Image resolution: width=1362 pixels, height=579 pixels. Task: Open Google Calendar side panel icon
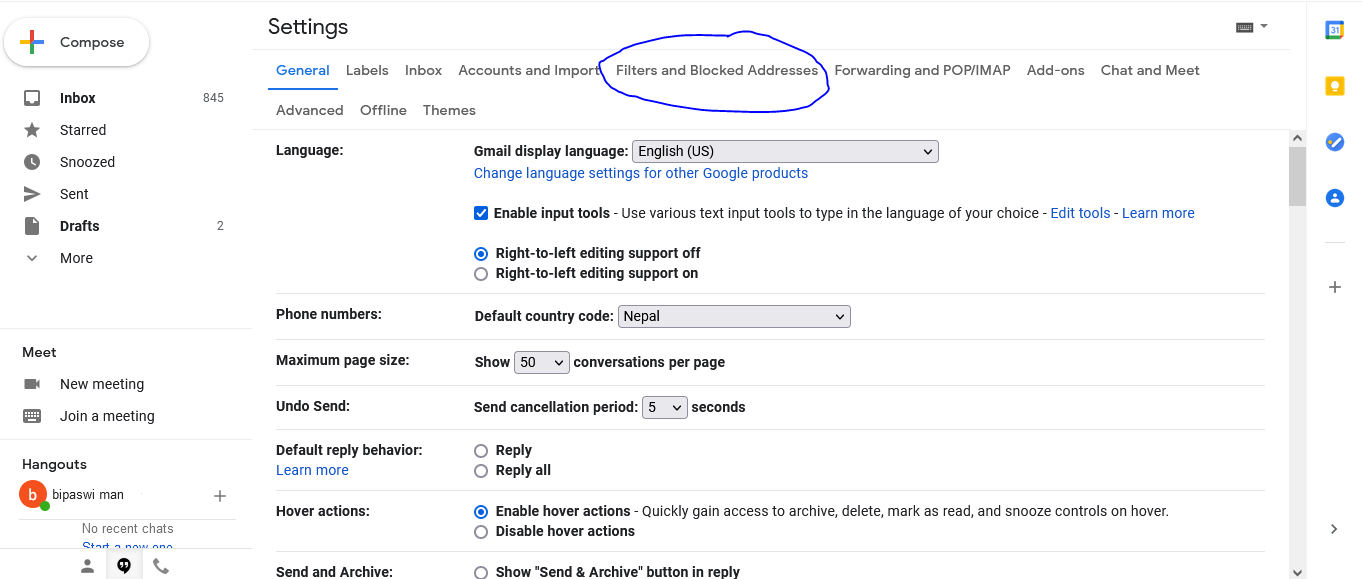click(1334, 30)
